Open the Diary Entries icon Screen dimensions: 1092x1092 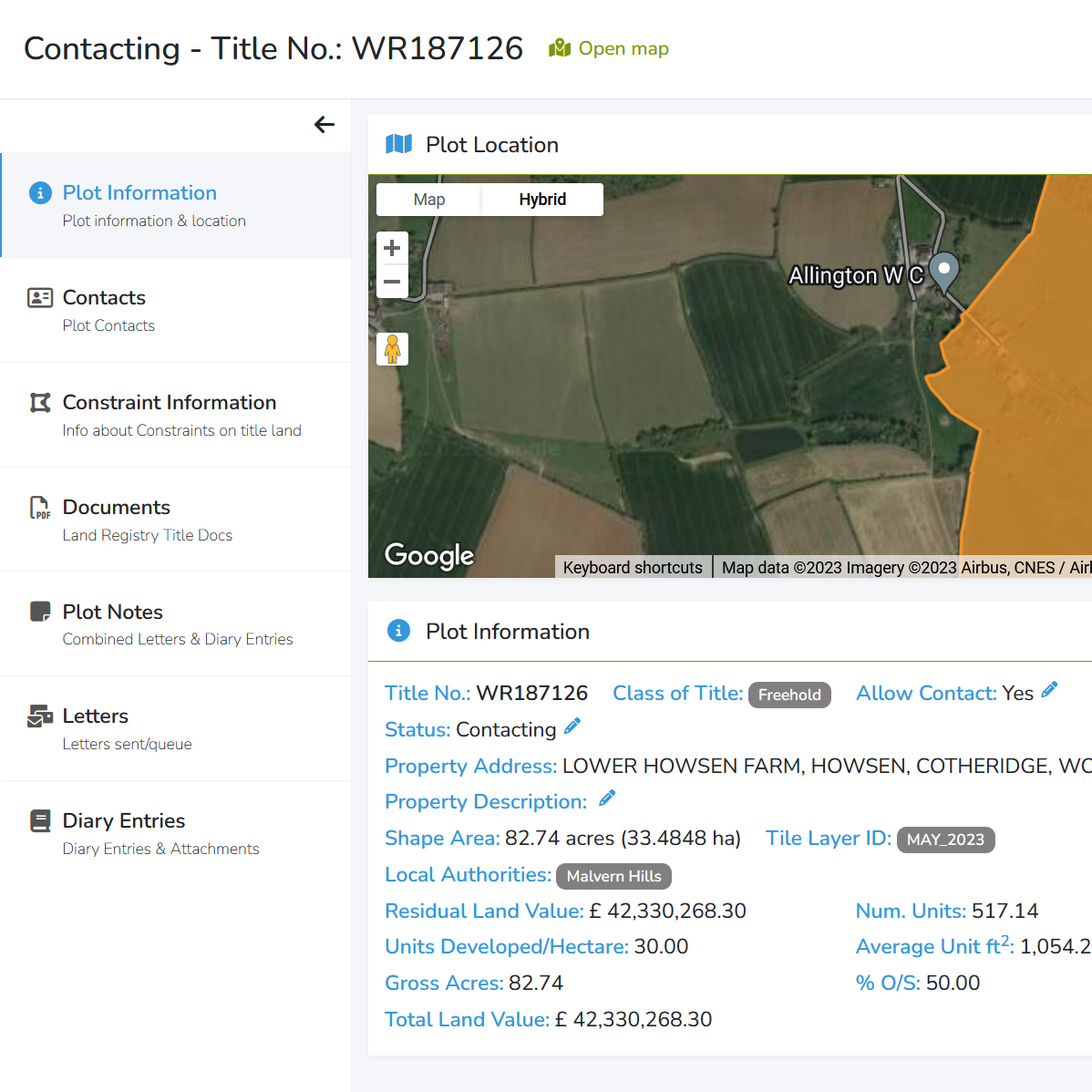pos(39,820)
